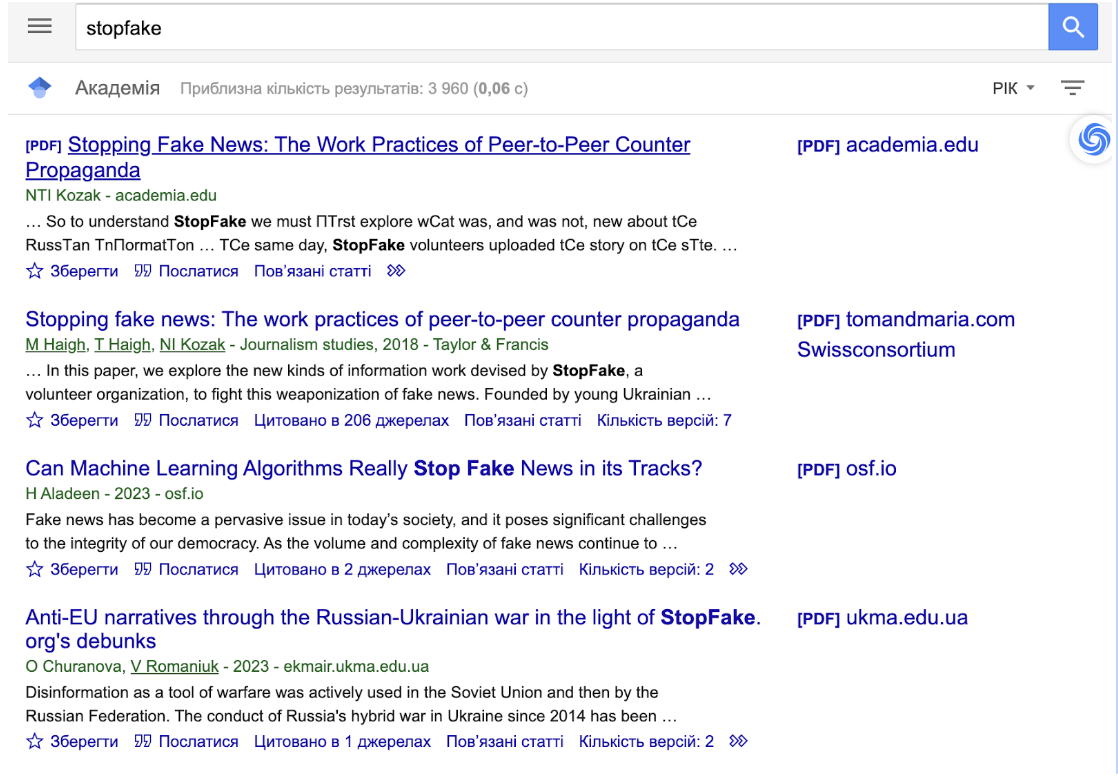
Task: Open Anti-EU narratives result title
Action: coord(393,628)
